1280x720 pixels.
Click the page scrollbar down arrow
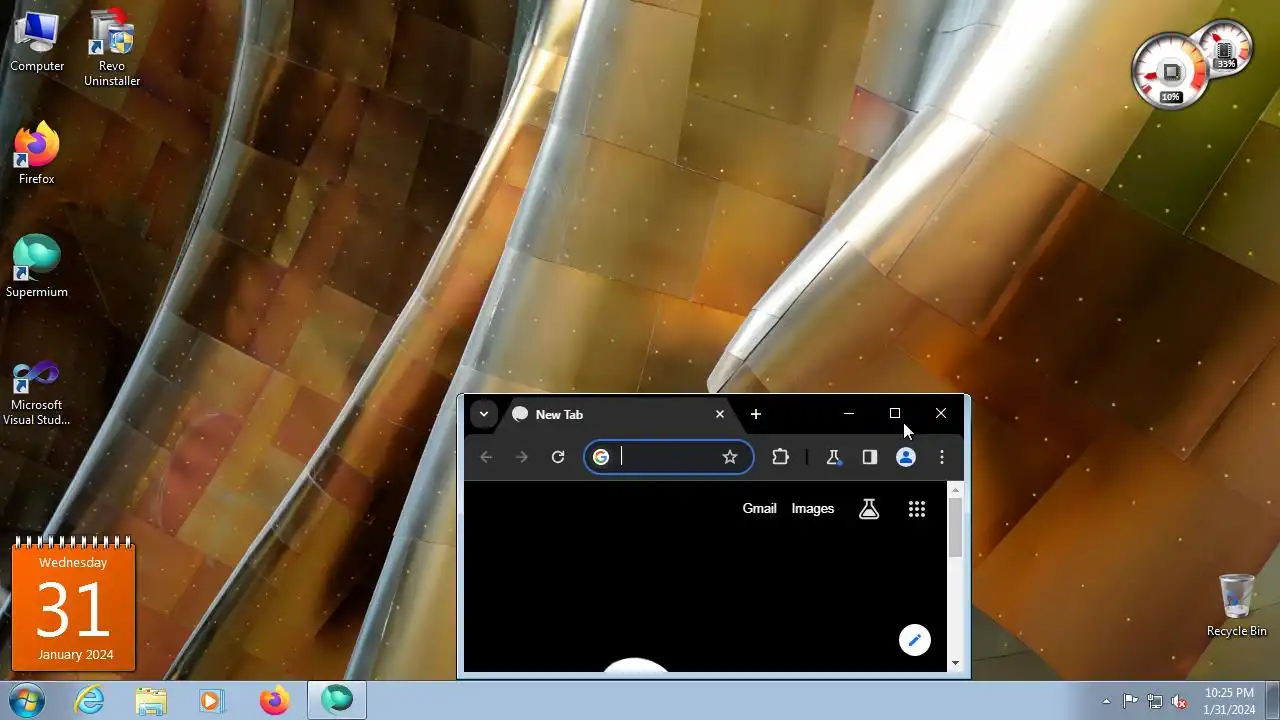tap(955, 662)
